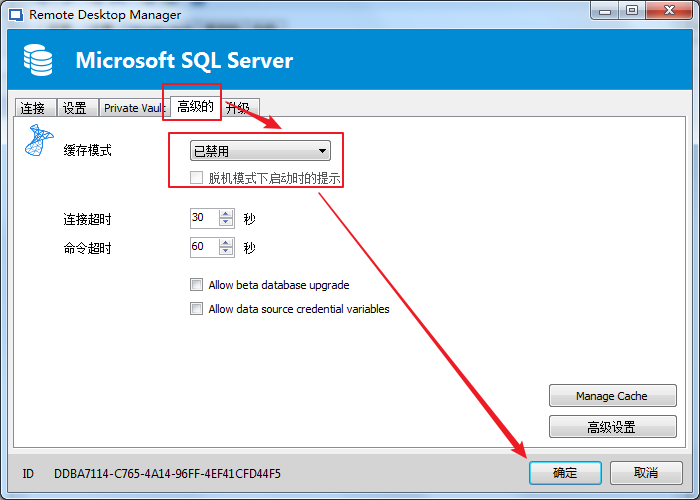Click the Manage Cache button
The height and width of the screenshot is (500, 700).
click(x=612, y=396)
